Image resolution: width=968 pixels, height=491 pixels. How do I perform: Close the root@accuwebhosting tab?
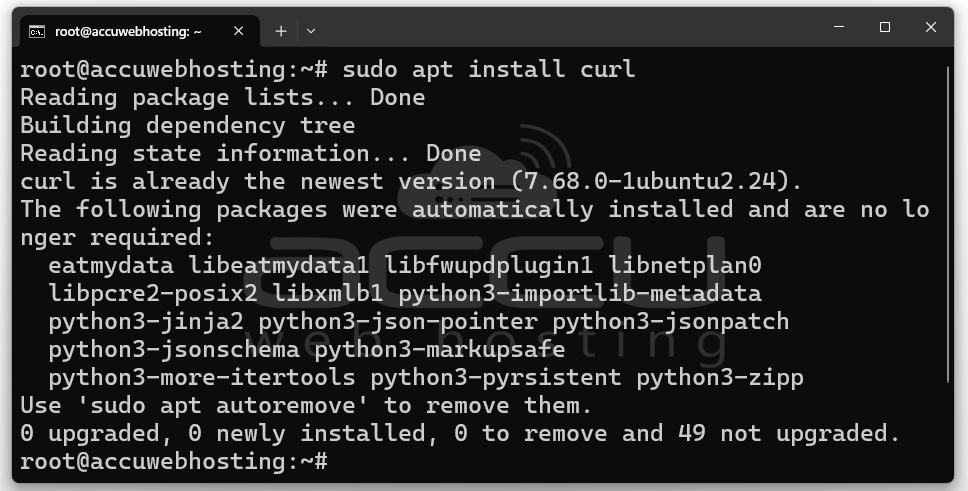pyautogui.click(x=238, y=31)
